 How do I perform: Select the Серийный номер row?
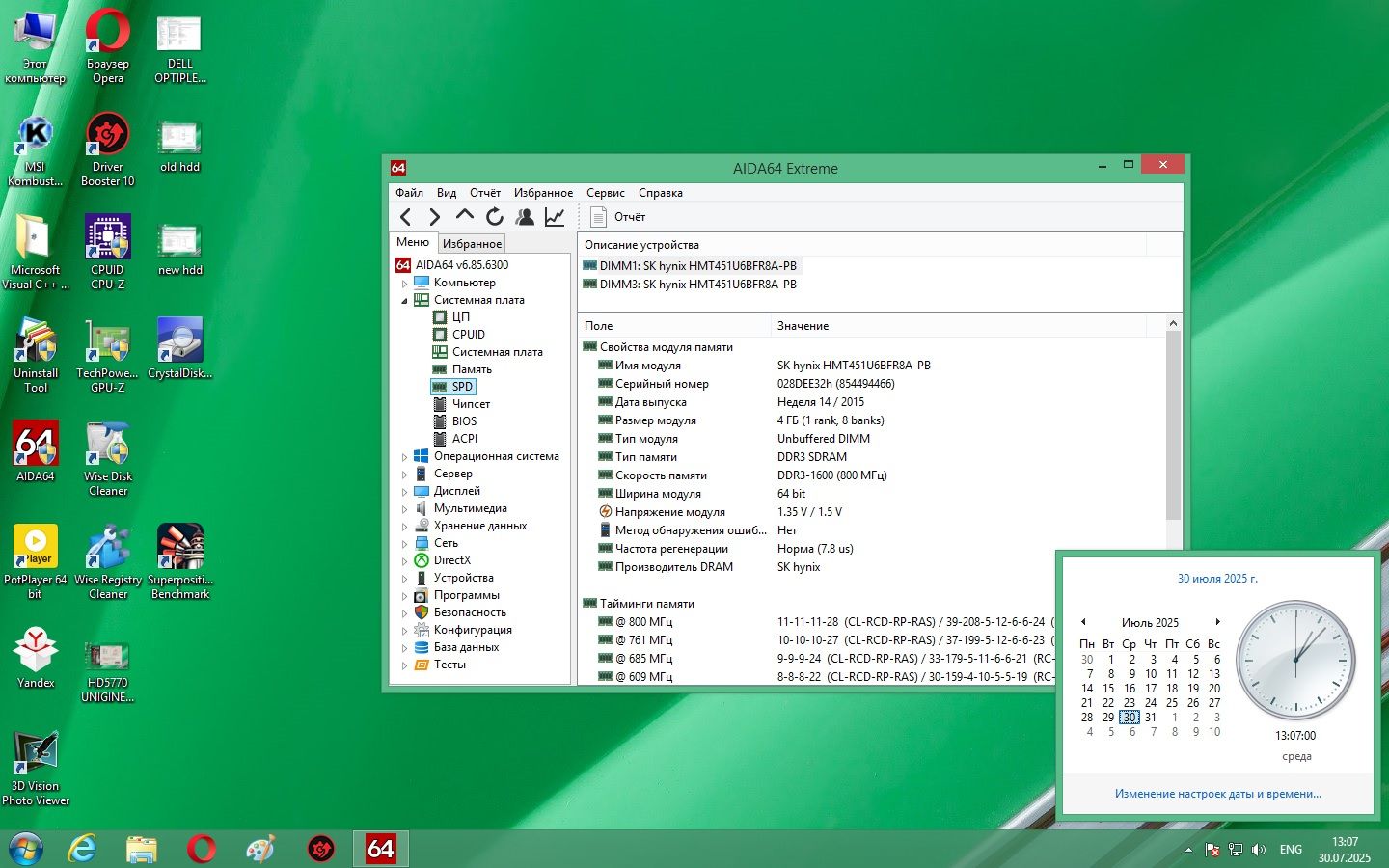point(872,384)
